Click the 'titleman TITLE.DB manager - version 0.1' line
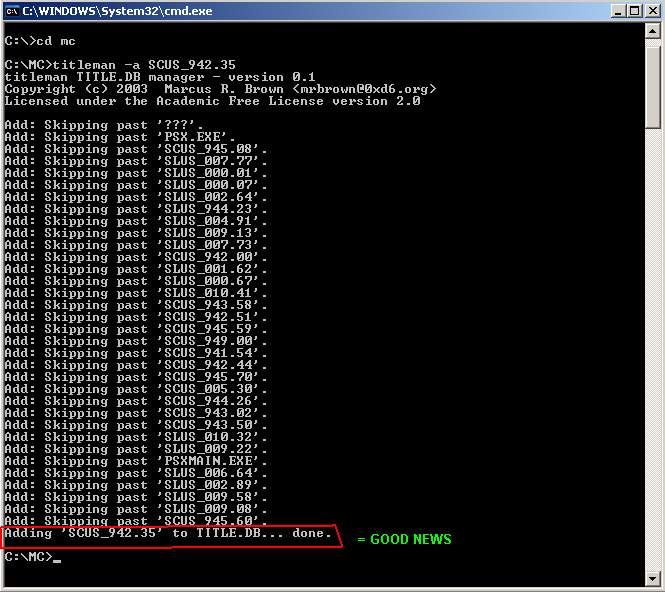The image size is (665, 592). coord(159,77)
